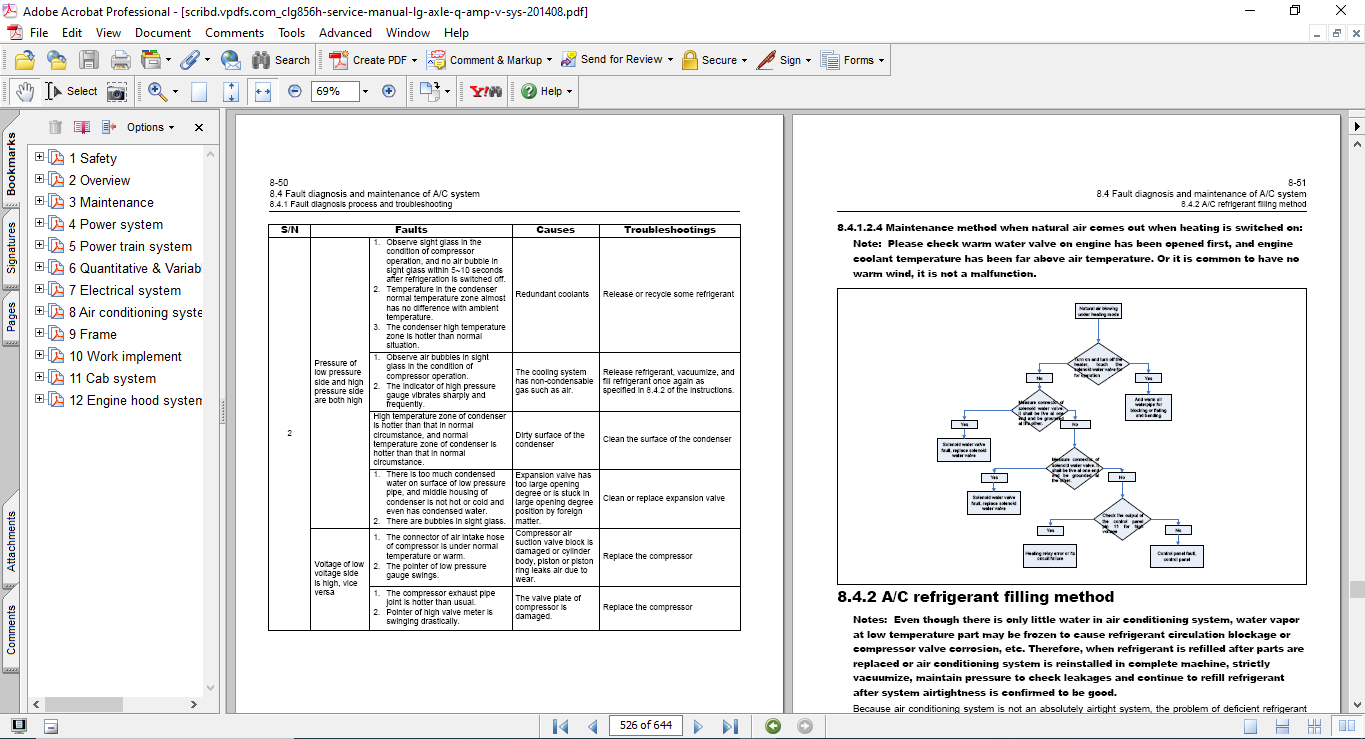The height and width of the screenshot is (739, 1365).
Task: Select the 11 Cab system bookmark
Action: 112,378
